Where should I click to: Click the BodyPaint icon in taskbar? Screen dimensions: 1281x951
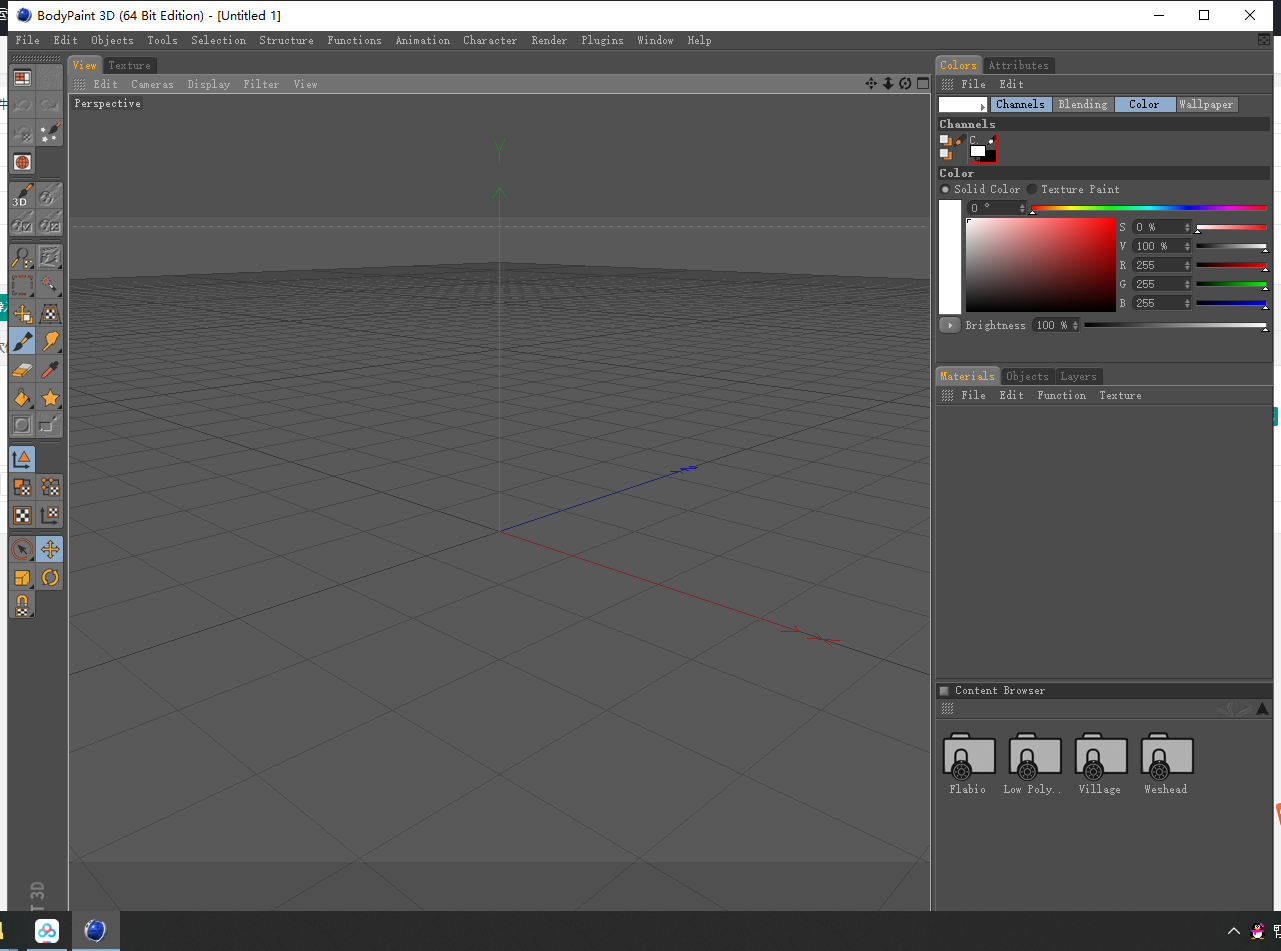[x=95, y=930]
